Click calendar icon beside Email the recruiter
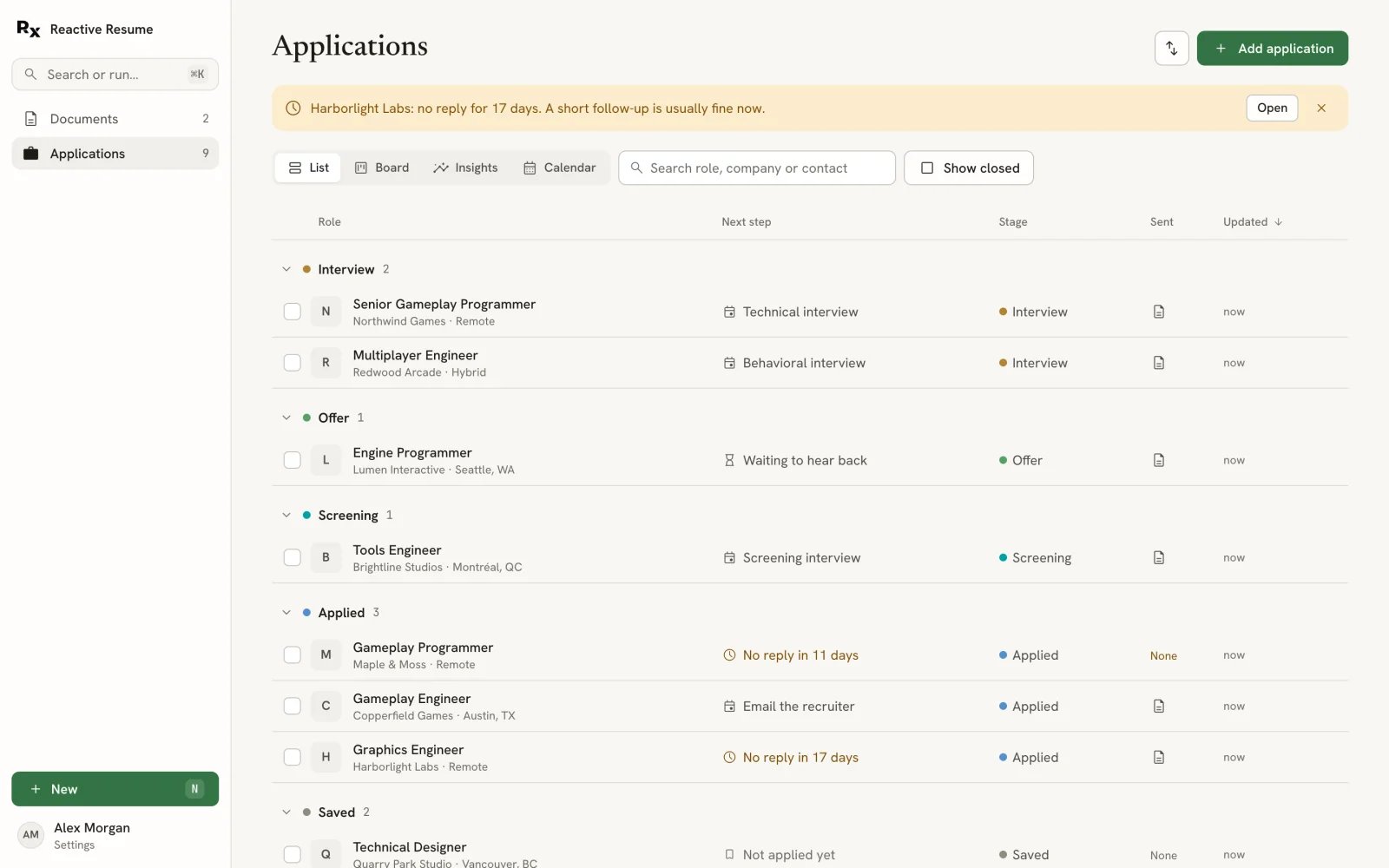 coord(729,707)
